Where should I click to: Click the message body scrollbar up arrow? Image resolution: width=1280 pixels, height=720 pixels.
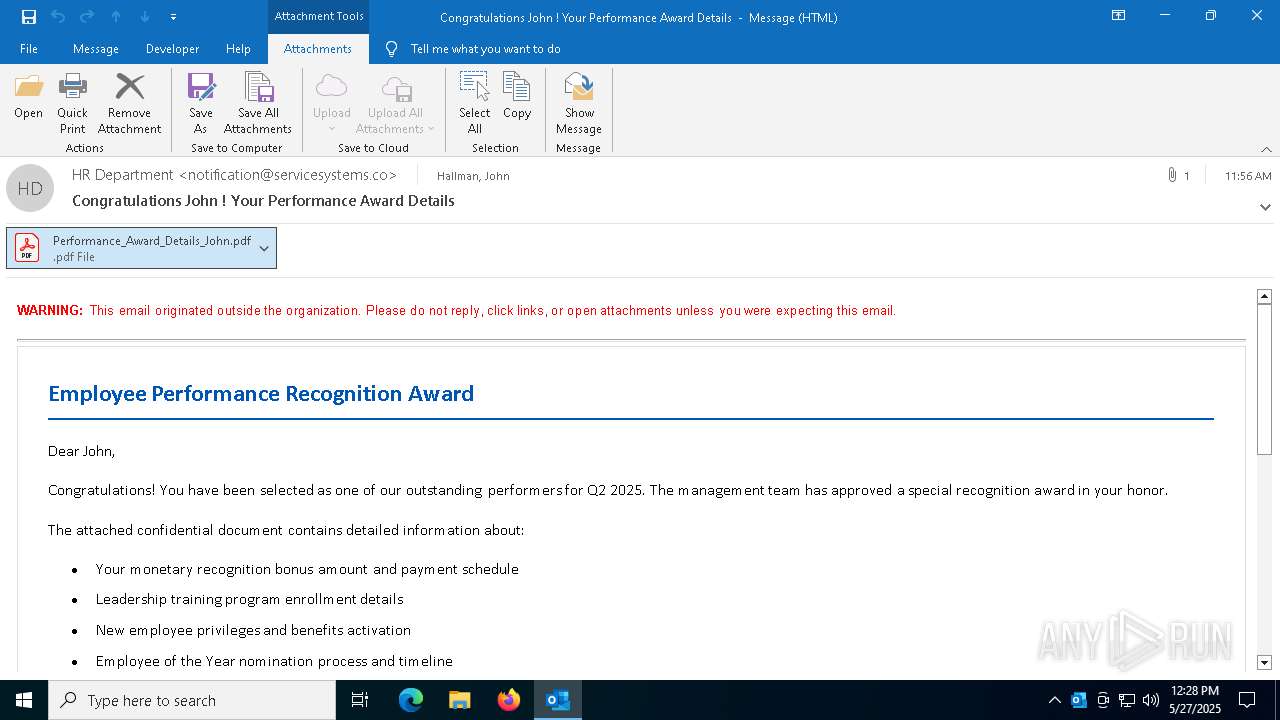1264,296
